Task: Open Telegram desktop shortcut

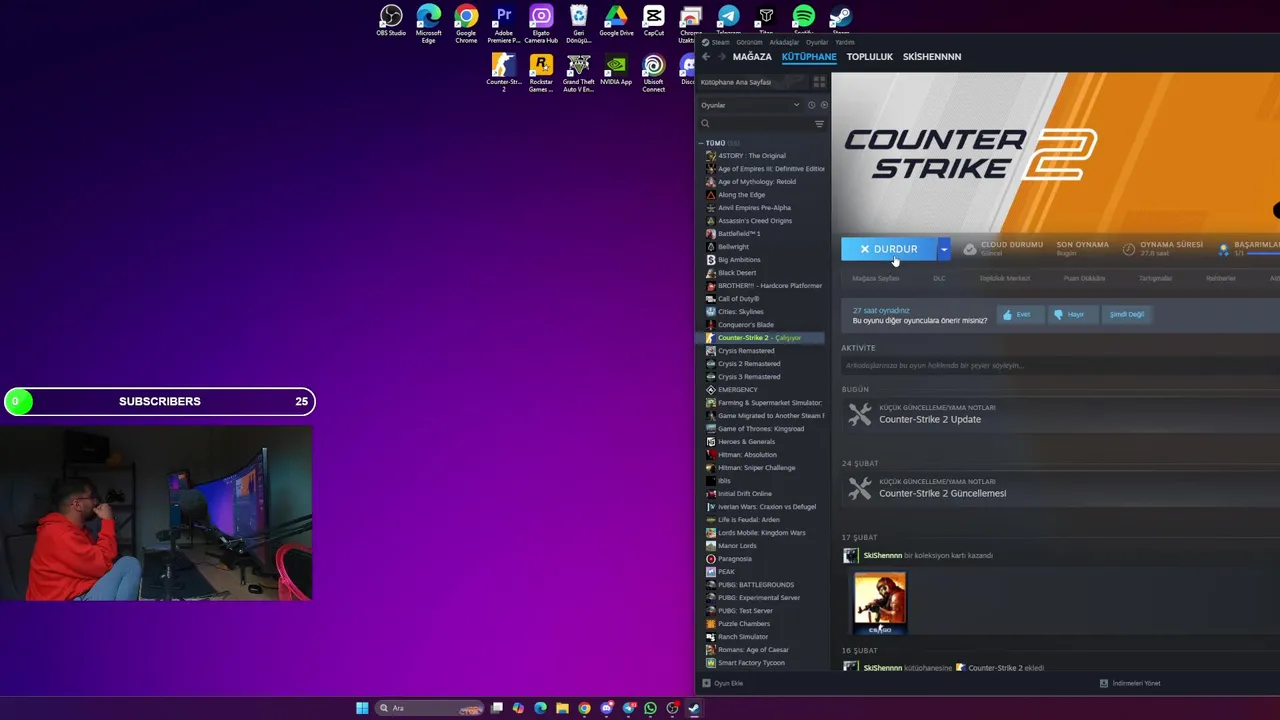Action: click(x=728, y=18)
